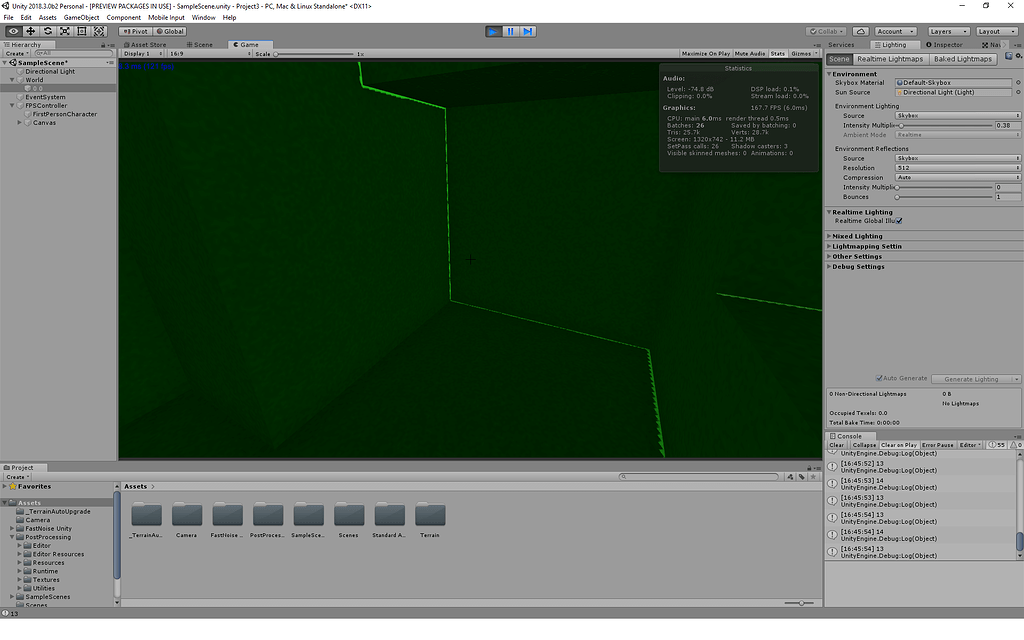
Task: Switch to the Baked Lightmaps tab
Action: [963, 59]
